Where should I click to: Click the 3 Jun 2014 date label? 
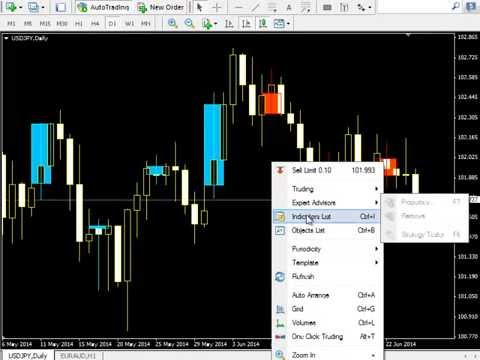246,344
